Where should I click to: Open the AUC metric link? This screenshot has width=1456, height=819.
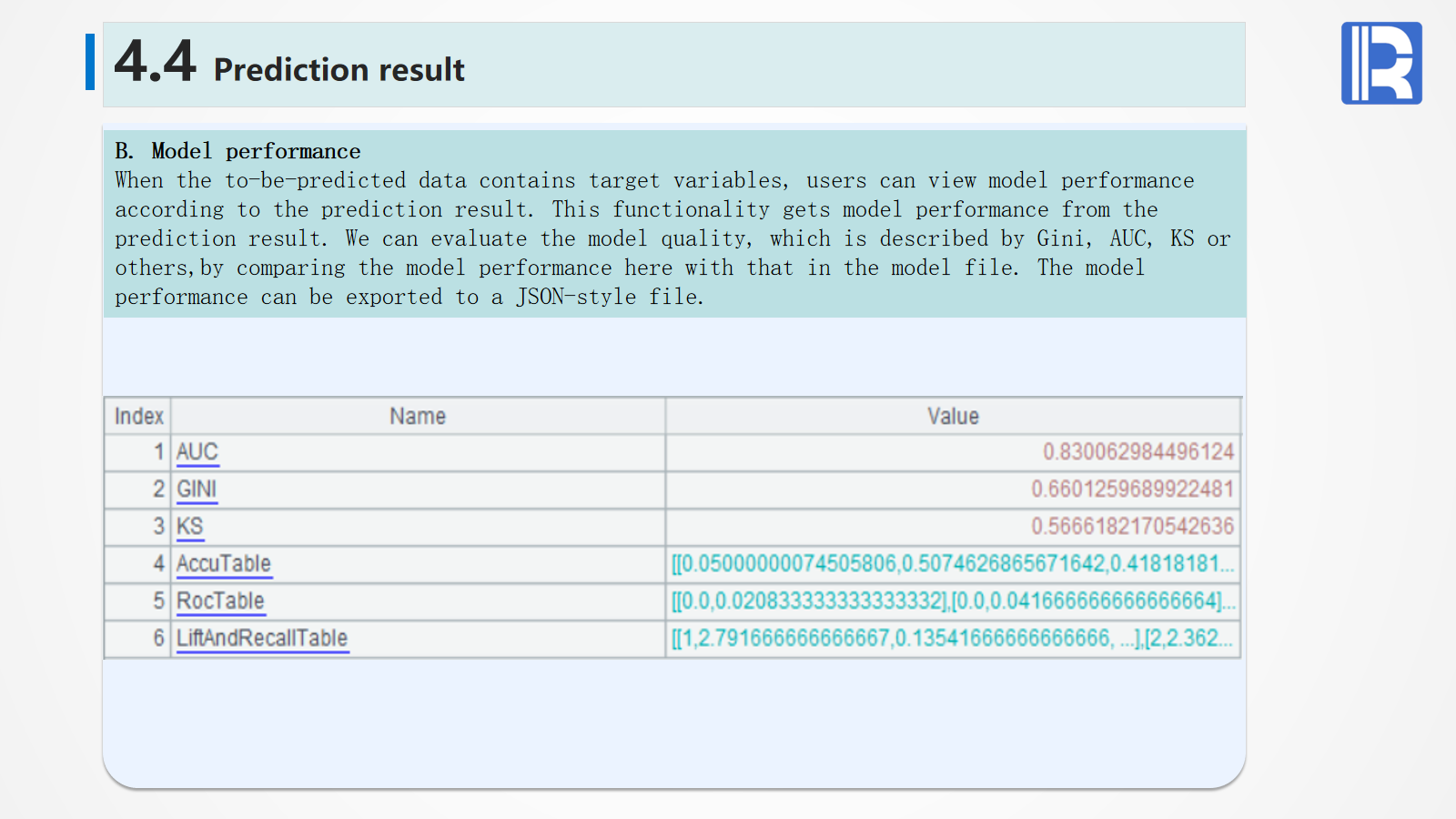(197, 452)
